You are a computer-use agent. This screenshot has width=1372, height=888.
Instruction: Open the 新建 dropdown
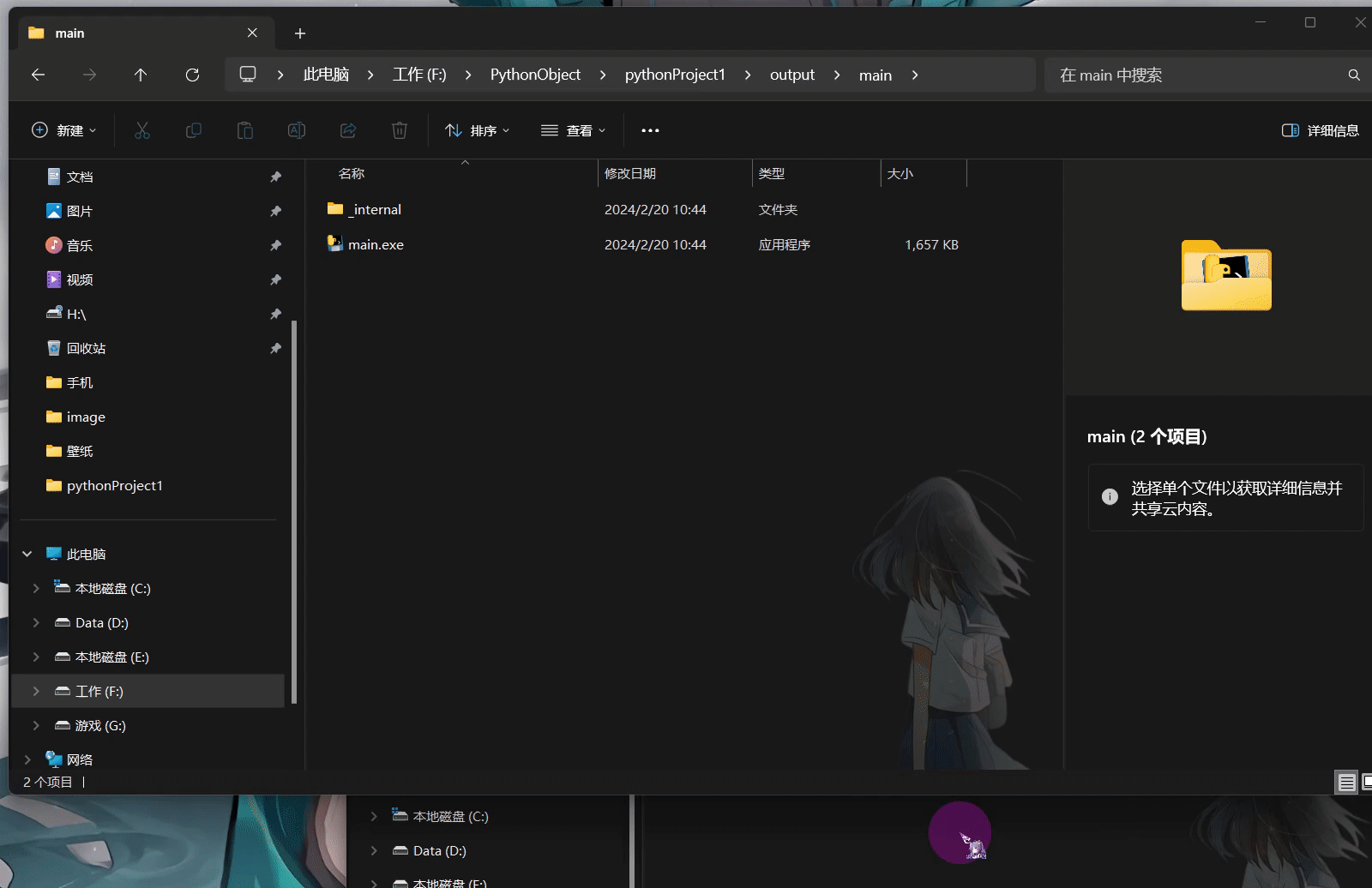[64, 130]
